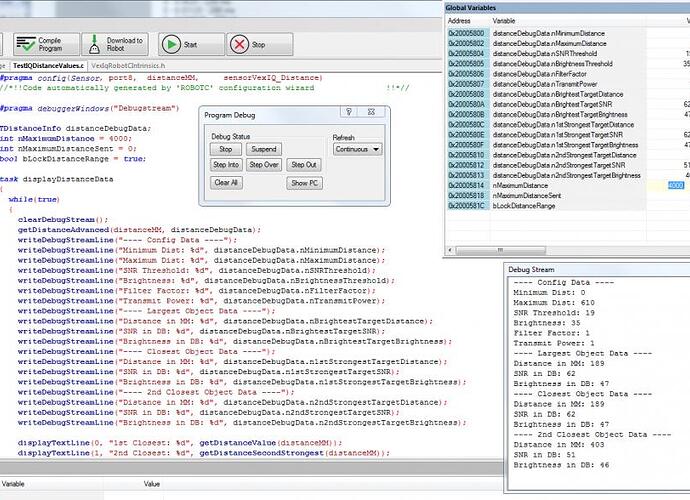Click Value column header in bottom pane
690x500 pixels.
[x=151, y=484]
